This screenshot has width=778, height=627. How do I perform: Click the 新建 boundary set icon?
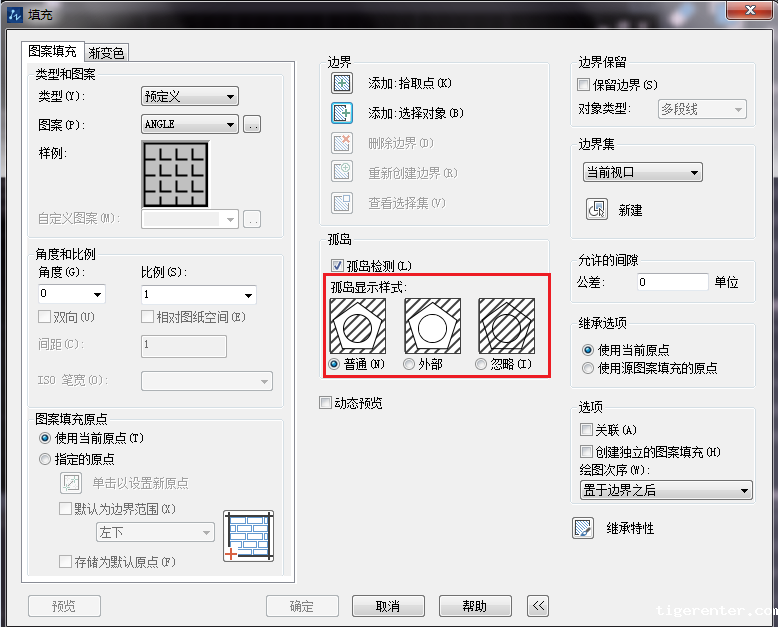(x=596, y=209)
